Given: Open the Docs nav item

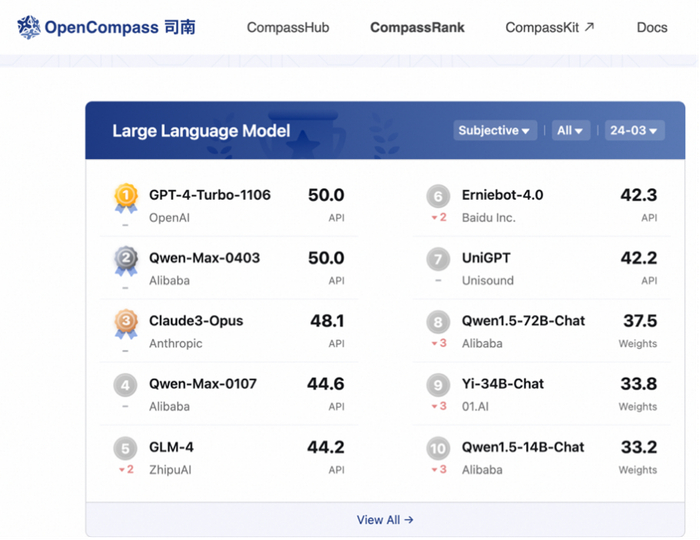Looking at the screenshot, I should 652,27.
